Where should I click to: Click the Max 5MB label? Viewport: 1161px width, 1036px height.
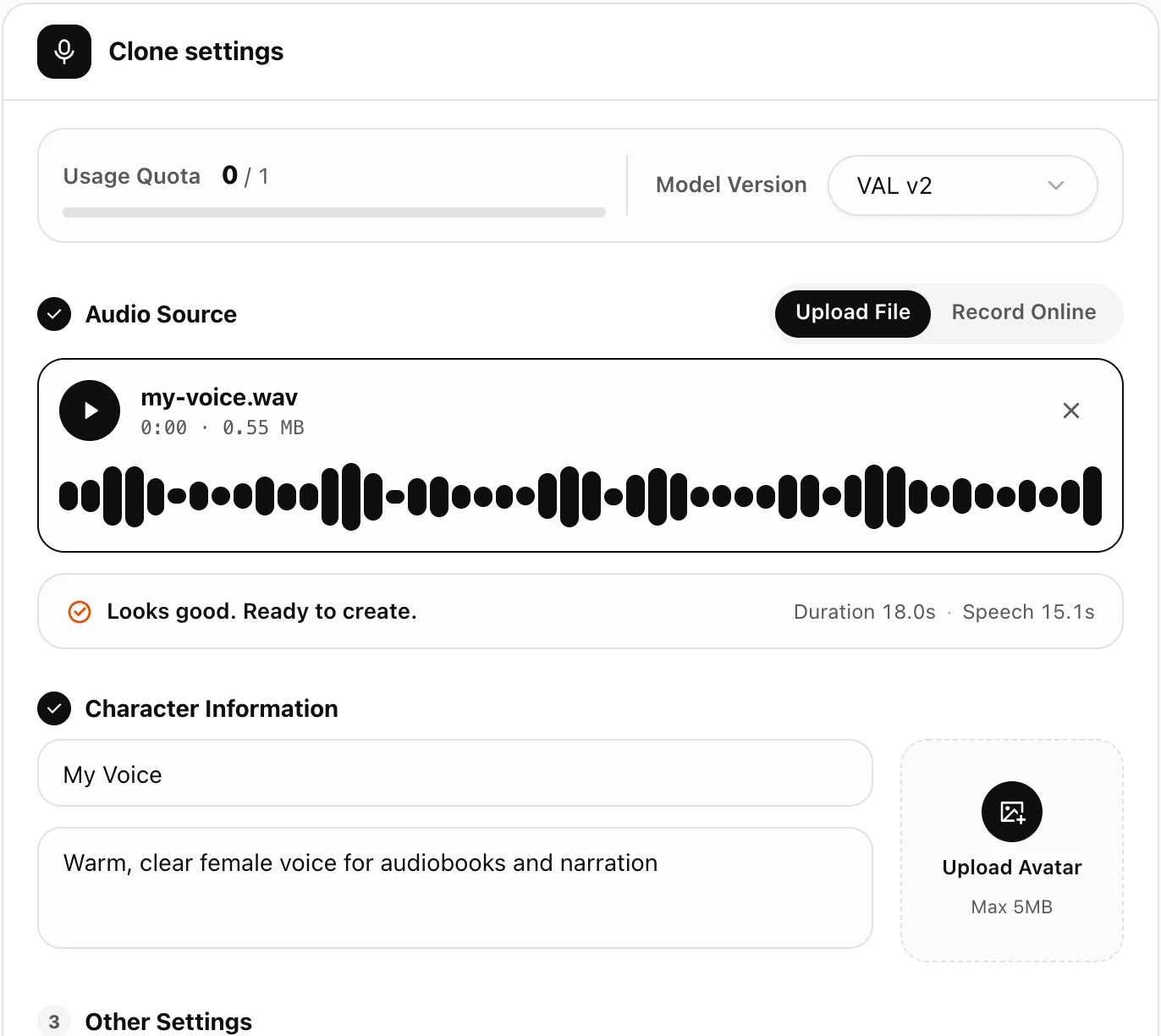tap(1012, 907)
